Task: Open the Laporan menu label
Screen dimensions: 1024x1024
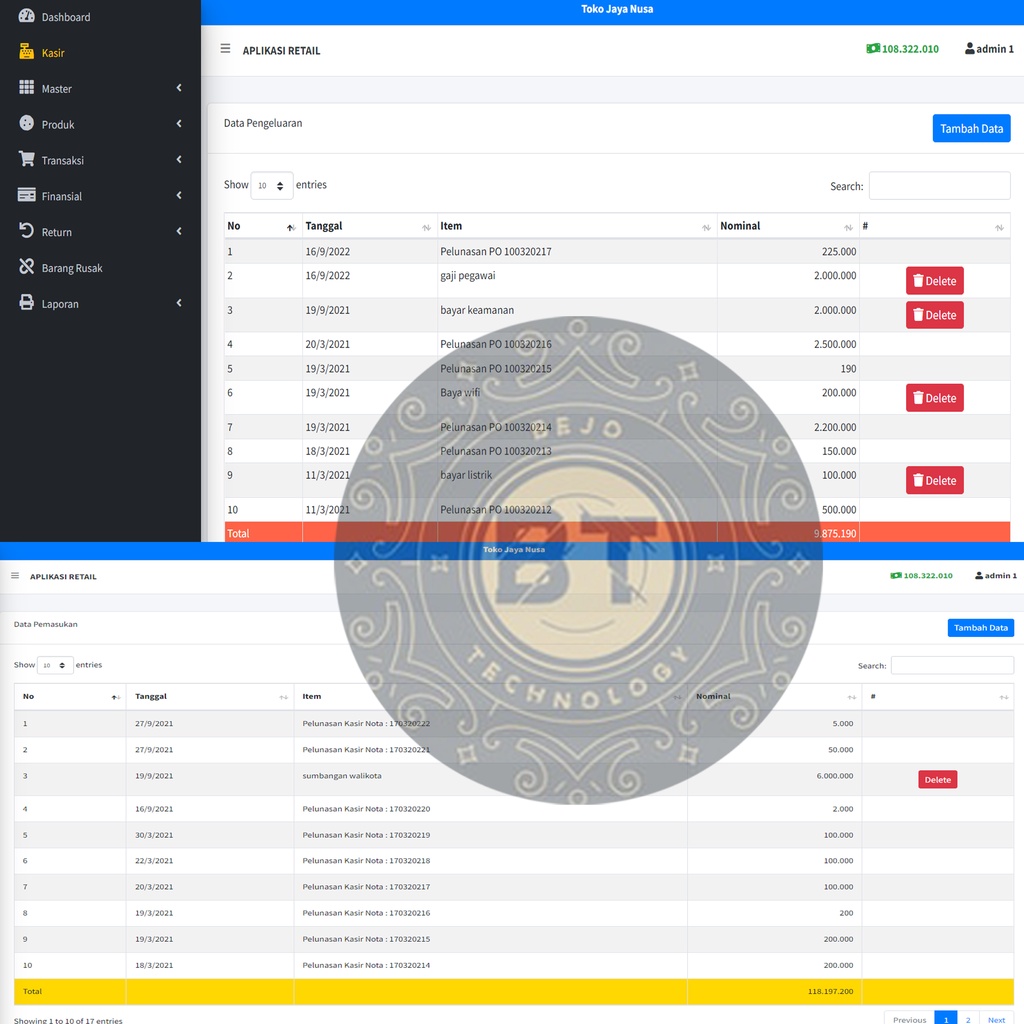Action: coord(60,304)
